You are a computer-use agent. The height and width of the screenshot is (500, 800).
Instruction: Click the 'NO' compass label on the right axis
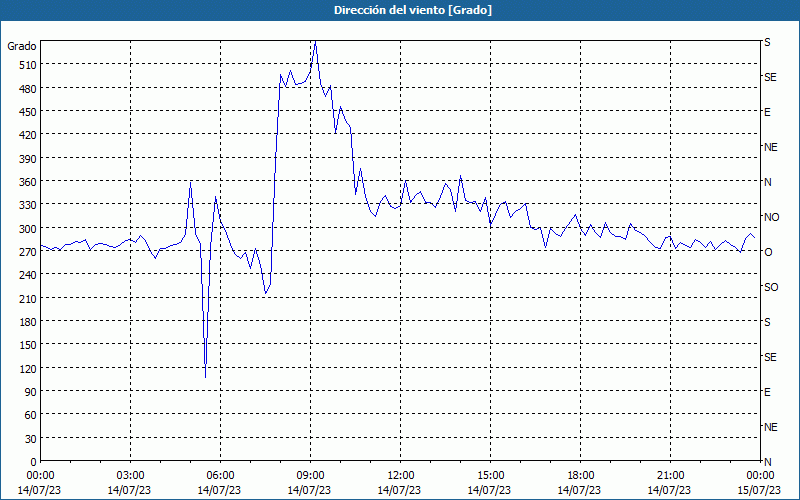[x=772, y=217]
